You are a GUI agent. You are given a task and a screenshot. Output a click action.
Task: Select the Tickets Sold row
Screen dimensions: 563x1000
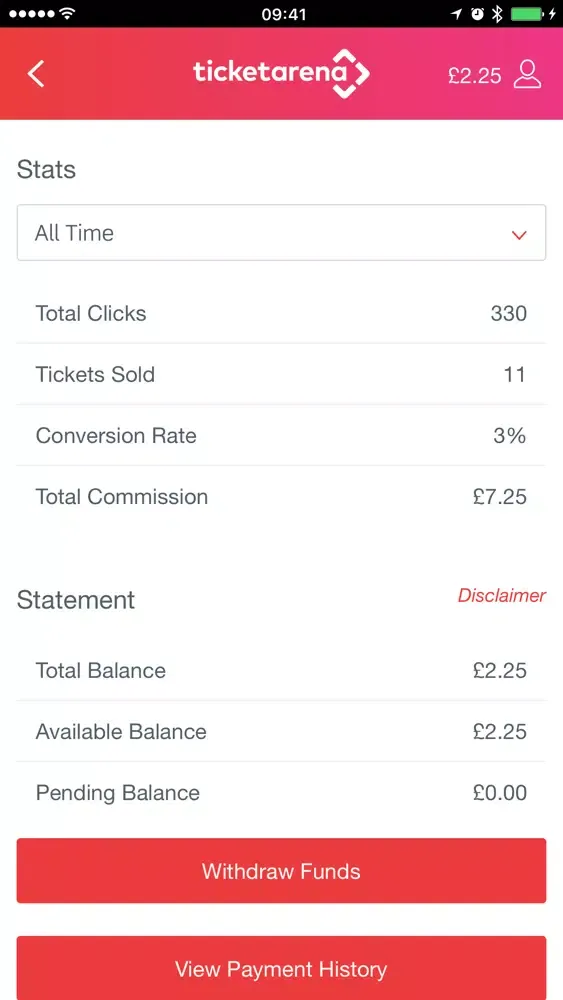(281, 374)
